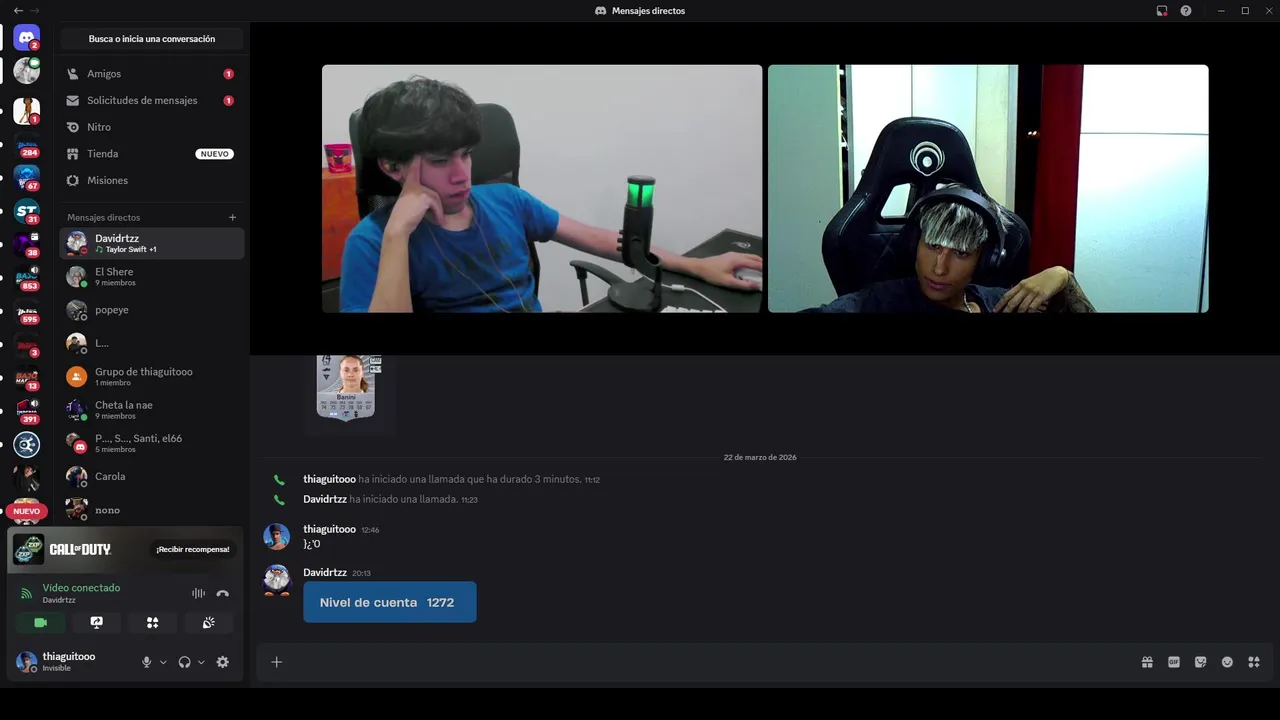Open server icon with 291 badge
Viewport: 1280px width, 720px height.
coord(26,411)
